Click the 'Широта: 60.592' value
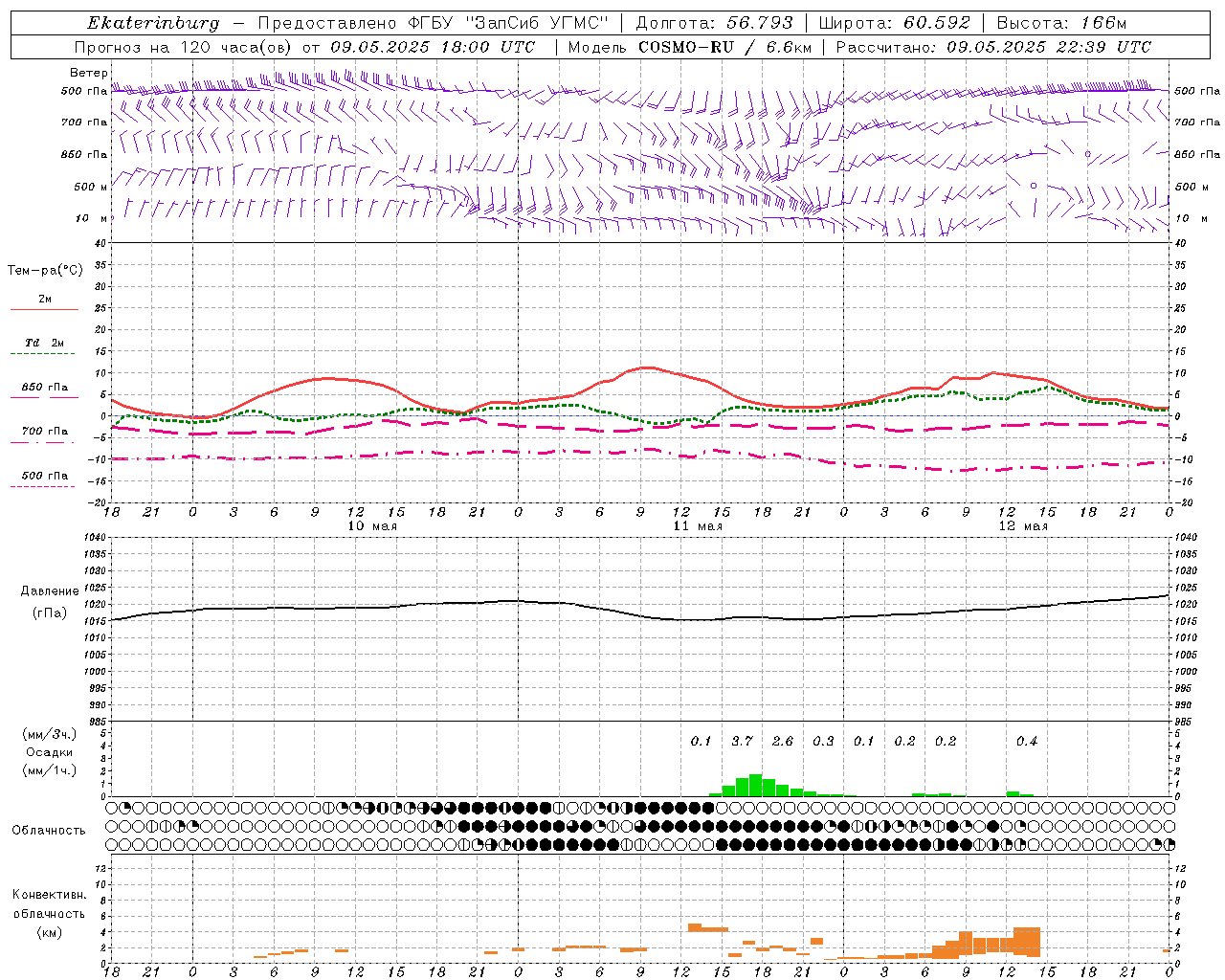 coord(895,23)
